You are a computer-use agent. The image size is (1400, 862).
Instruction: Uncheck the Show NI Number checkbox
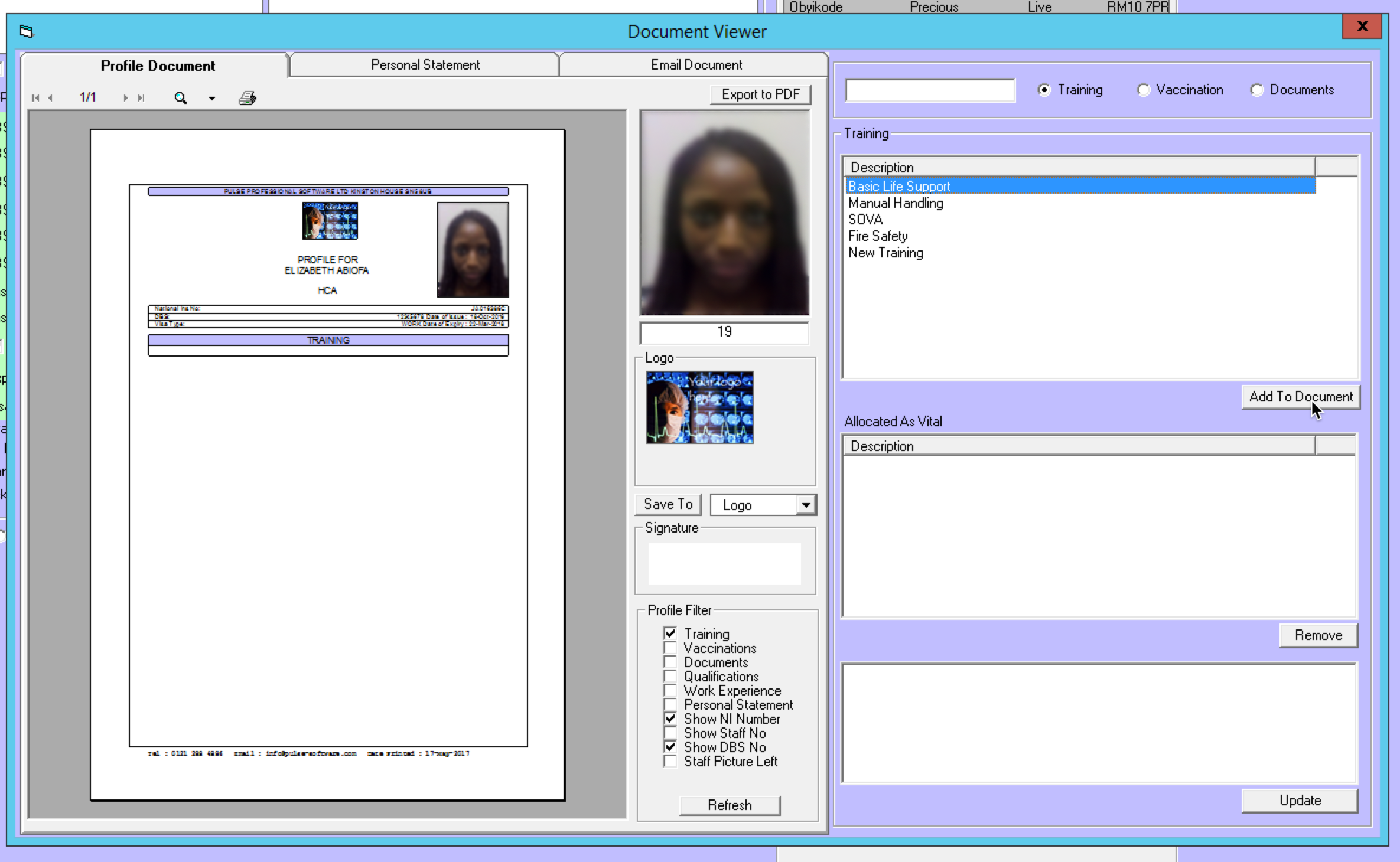(x=670, y=719)
